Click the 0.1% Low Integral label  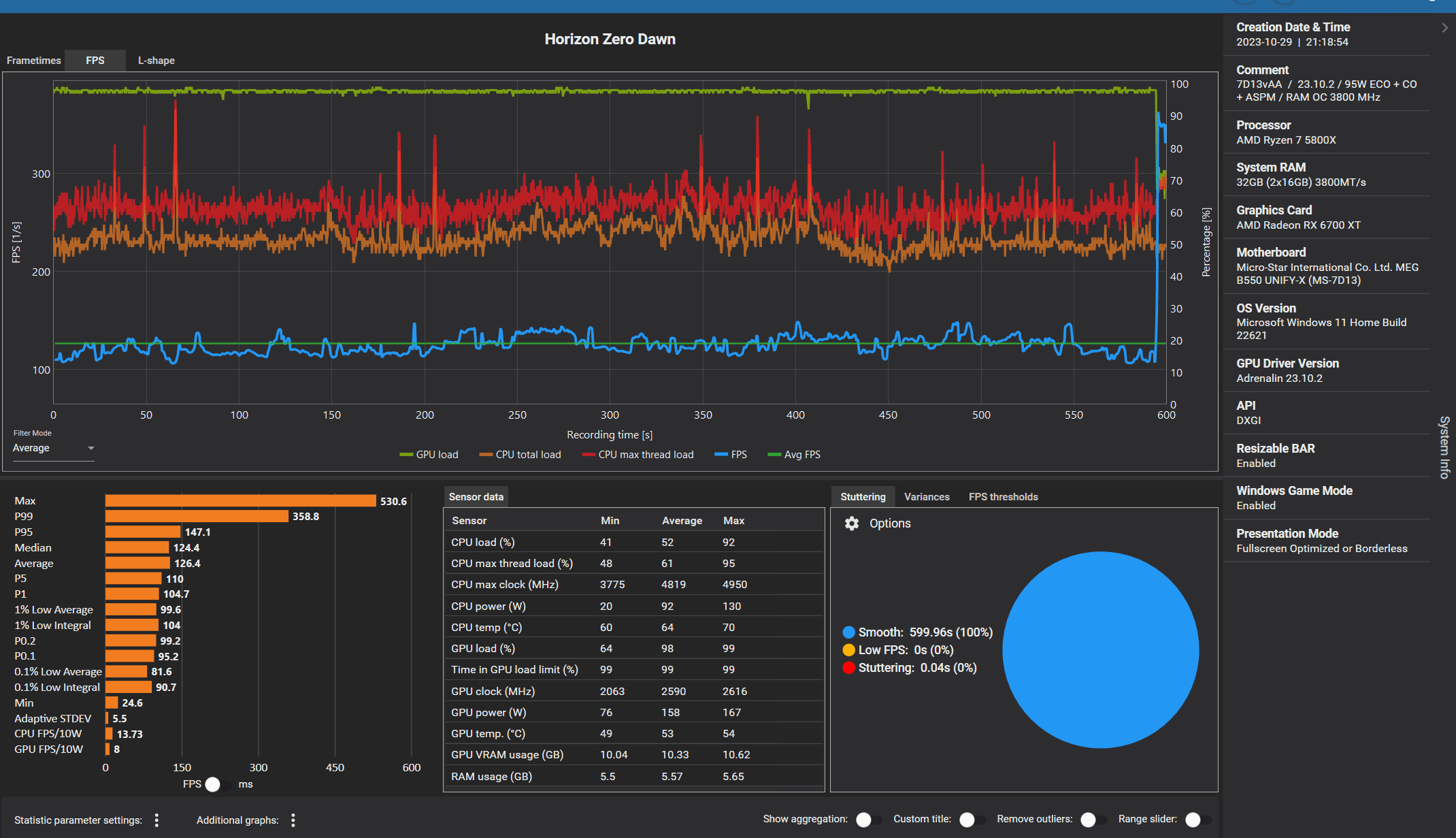coord(57,688)
